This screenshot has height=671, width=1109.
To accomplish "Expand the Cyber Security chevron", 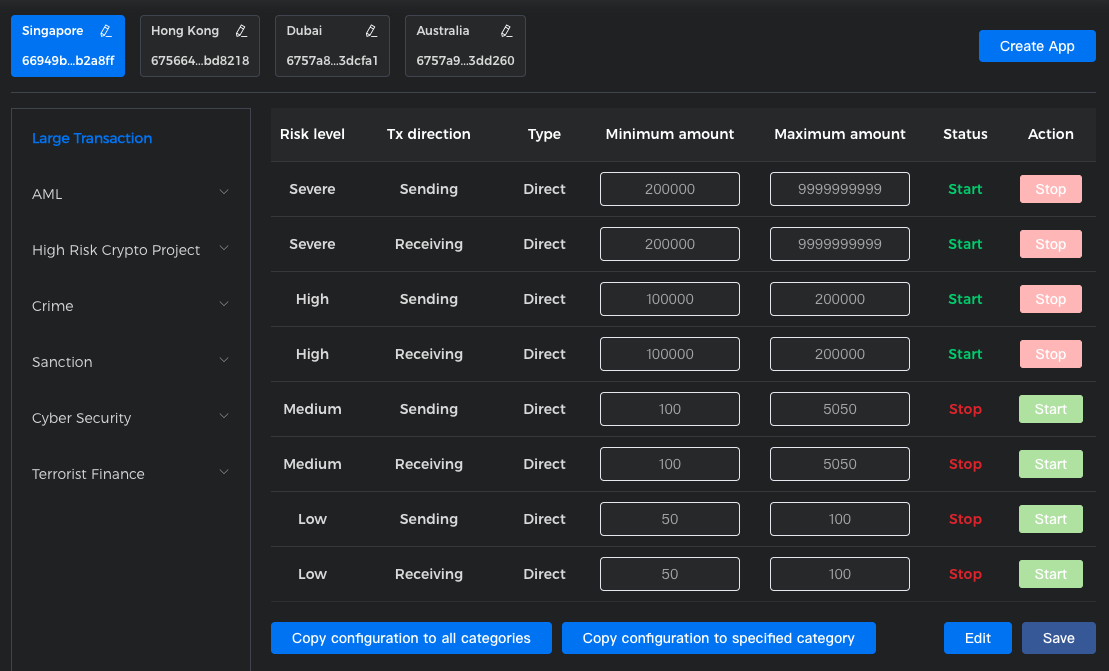I will coord(223,416).
